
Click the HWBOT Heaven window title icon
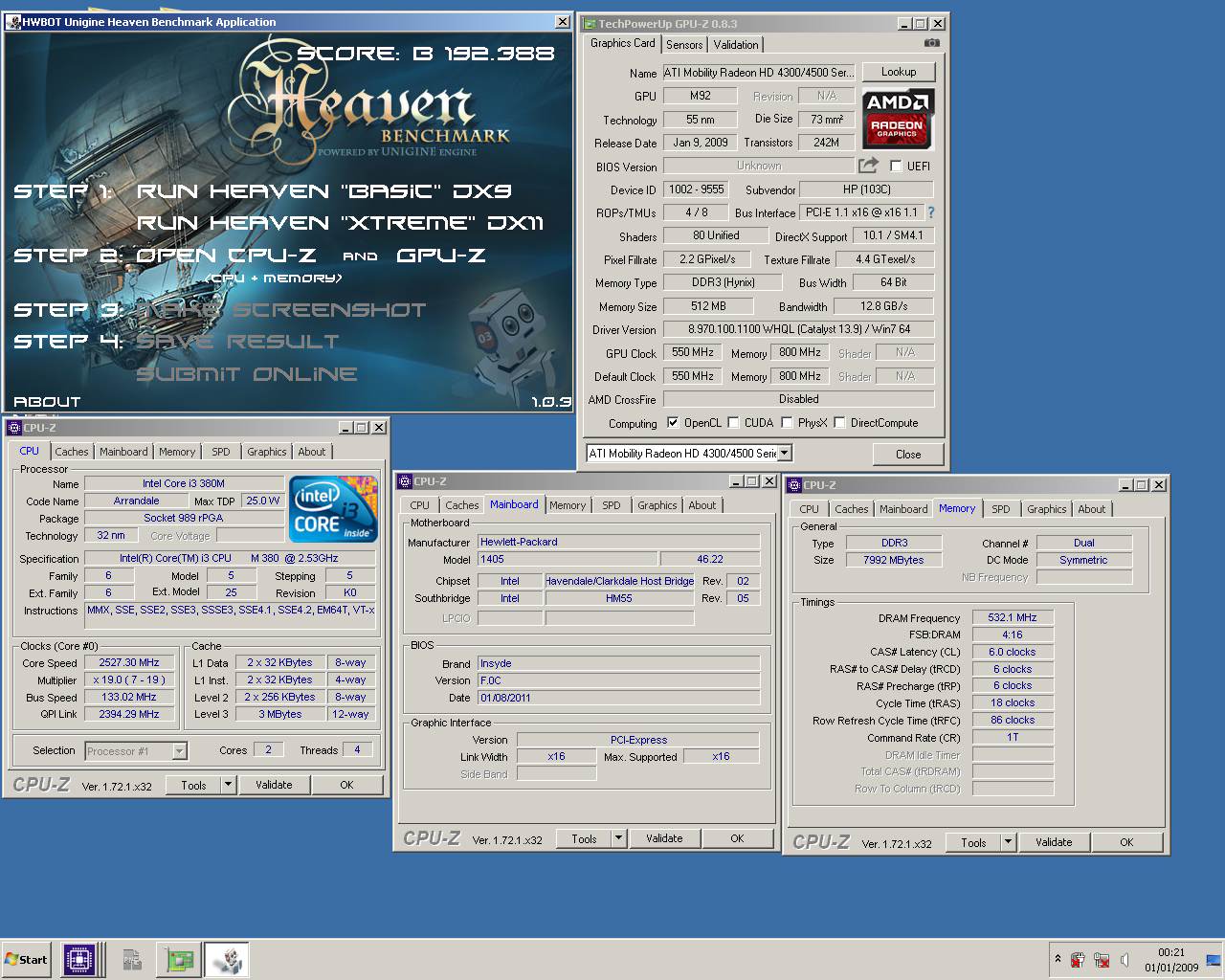point(13,22)
